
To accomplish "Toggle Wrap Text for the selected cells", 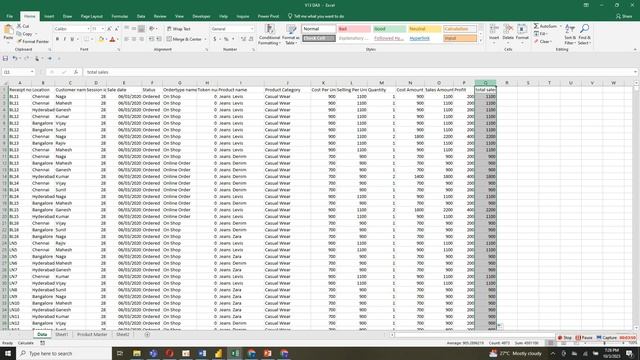I will (x=179, y=29).
